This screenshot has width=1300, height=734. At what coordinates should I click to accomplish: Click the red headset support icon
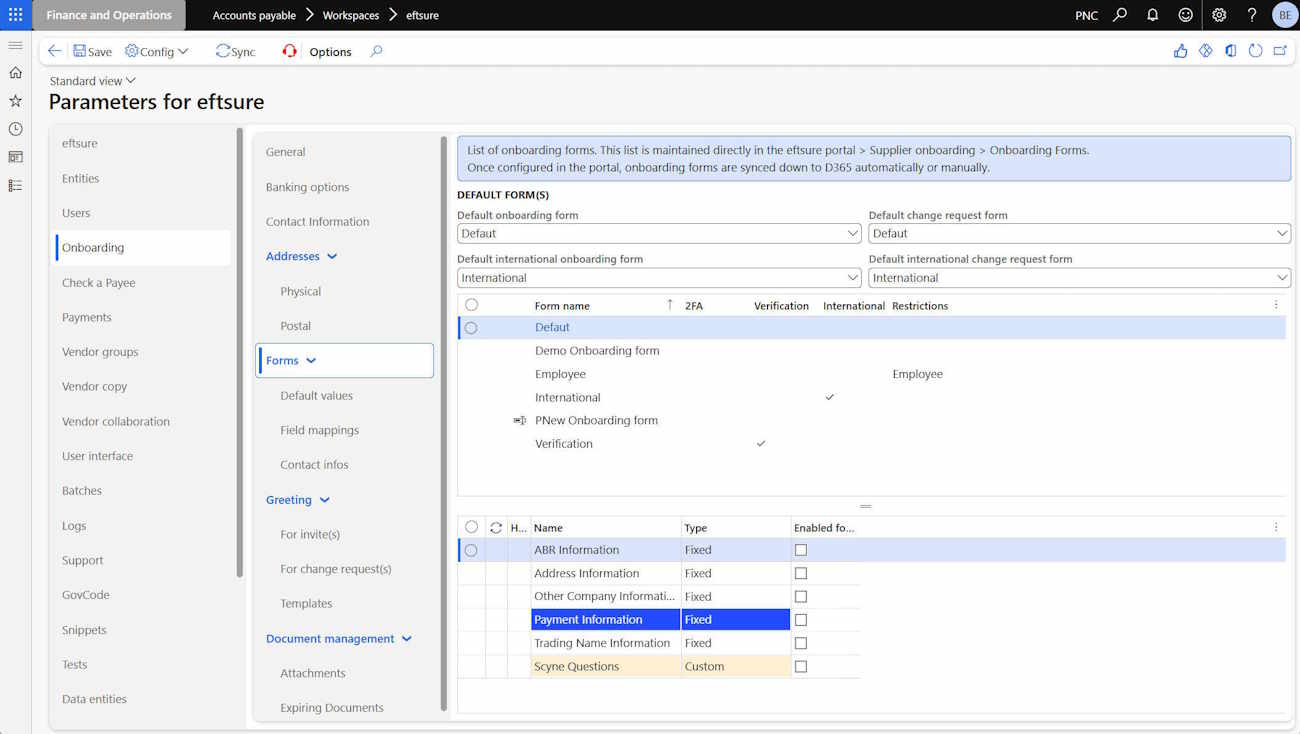tap(289, 51)
